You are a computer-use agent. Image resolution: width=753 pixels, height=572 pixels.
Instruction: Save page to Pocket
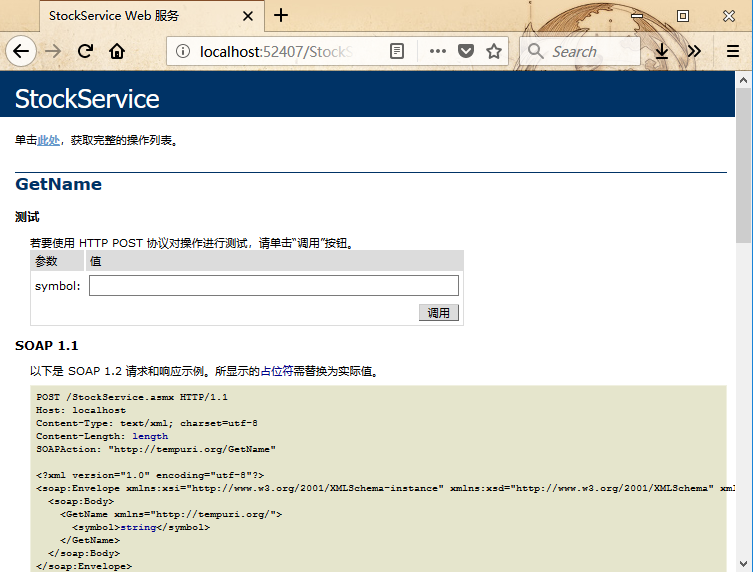point(466,51)
